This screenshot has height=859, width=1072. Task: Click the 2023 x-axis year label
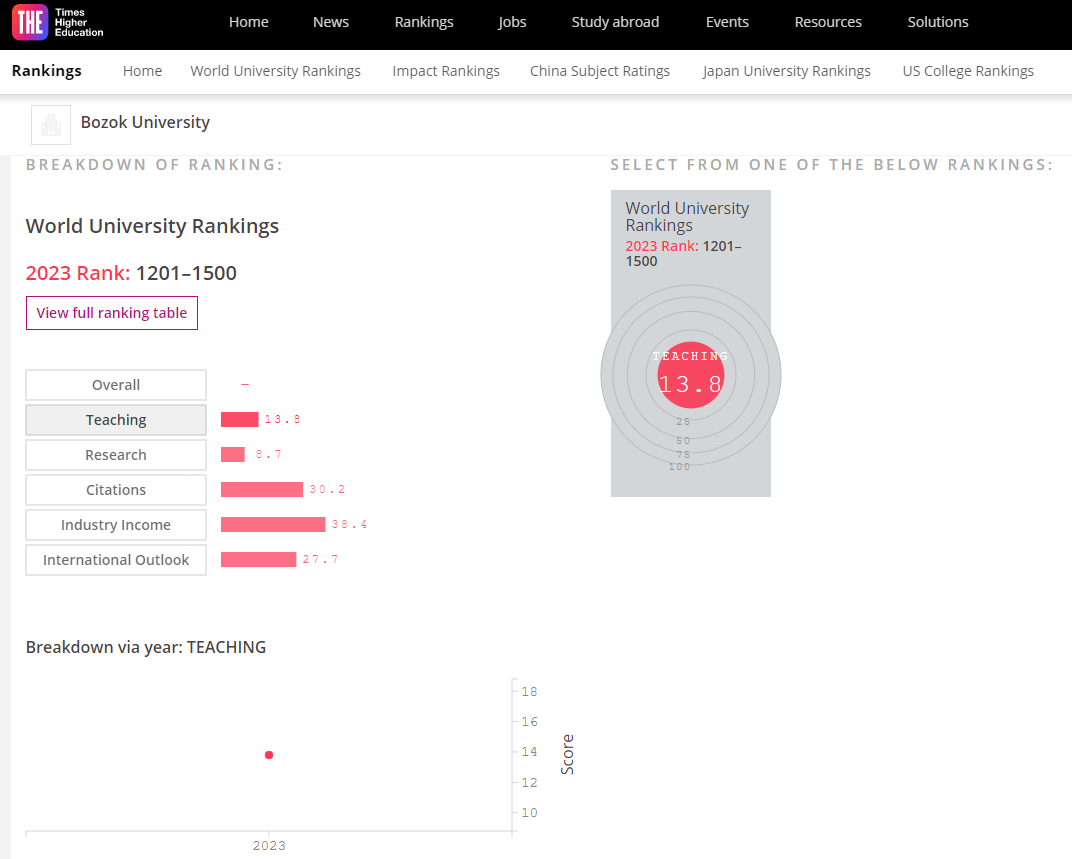[x=269, y=846]
